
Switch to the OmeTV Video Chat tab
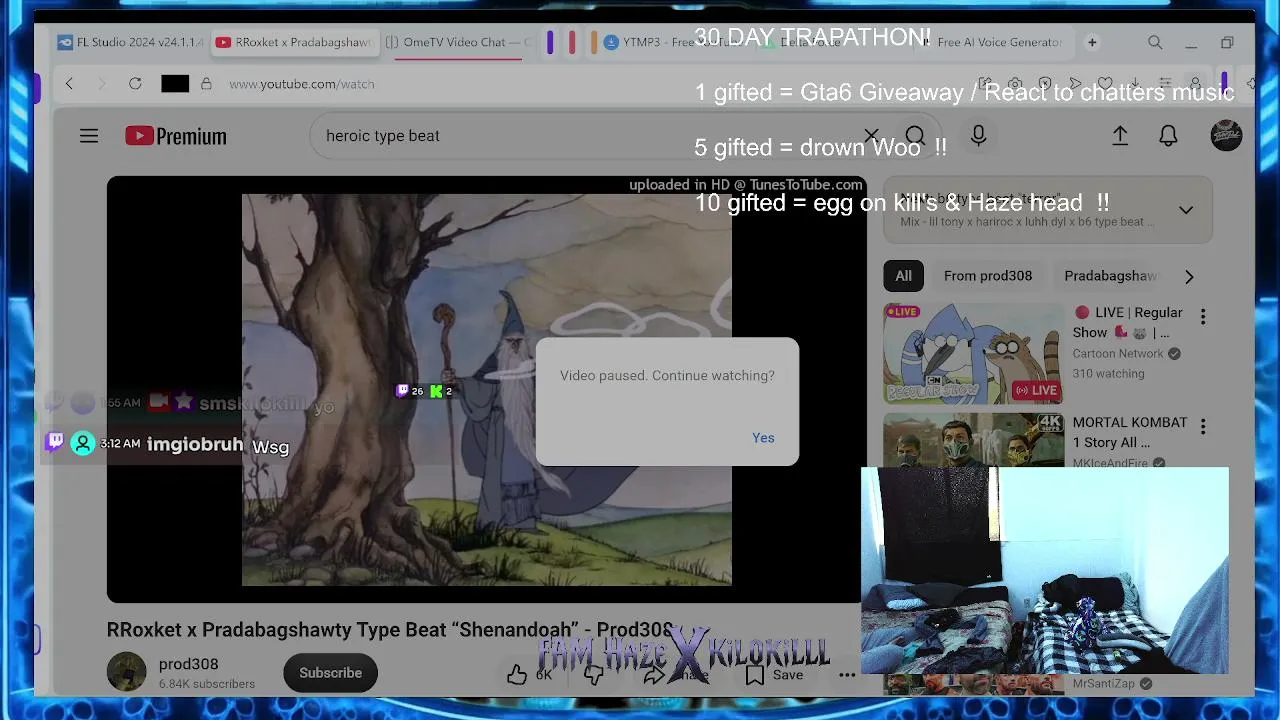[x=460, y=42]
